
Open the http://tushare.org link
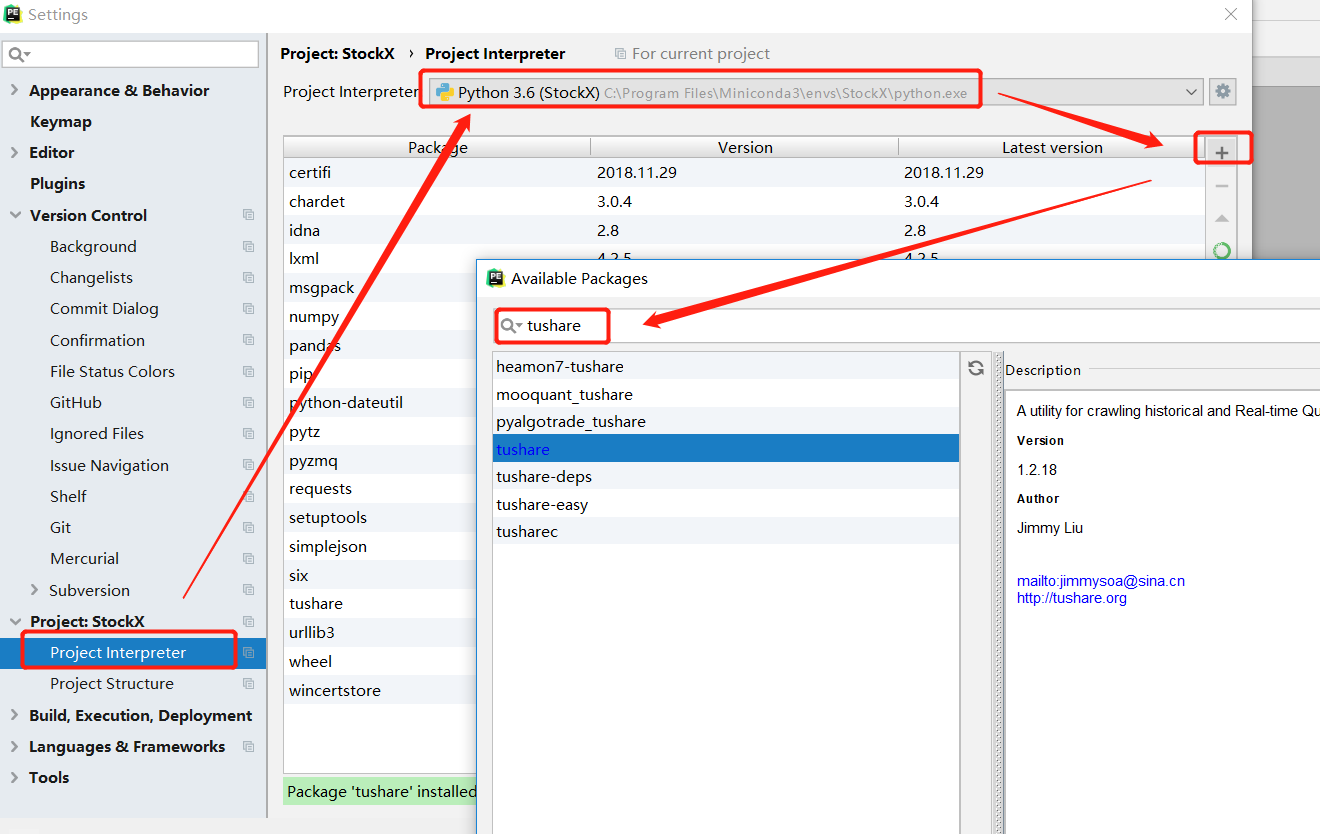1072,598
